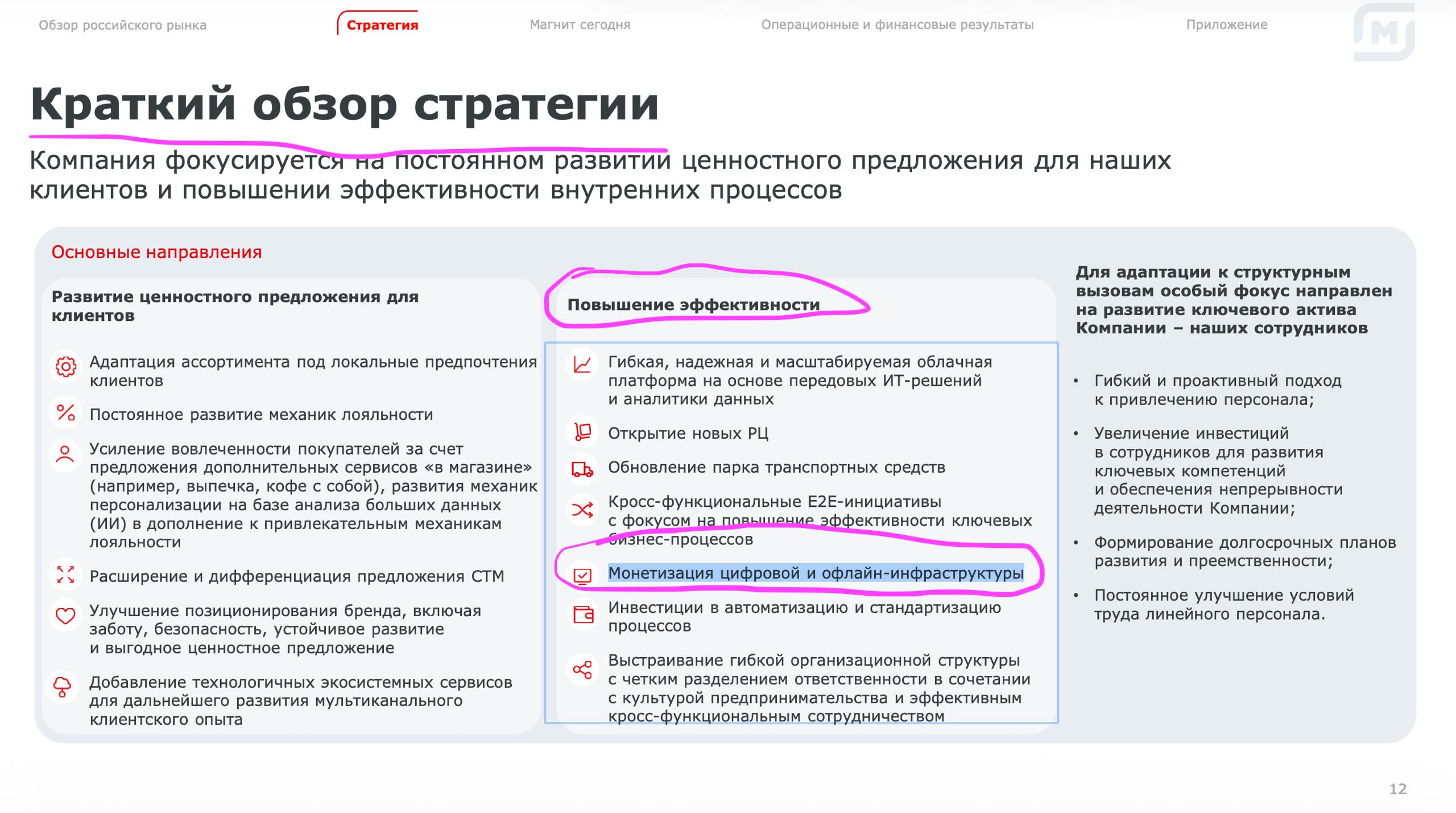Screen dimensions: 1456x813
Task: Click the person icon for customer engagement
Action: pyautogui.click(x=65, y=455)
